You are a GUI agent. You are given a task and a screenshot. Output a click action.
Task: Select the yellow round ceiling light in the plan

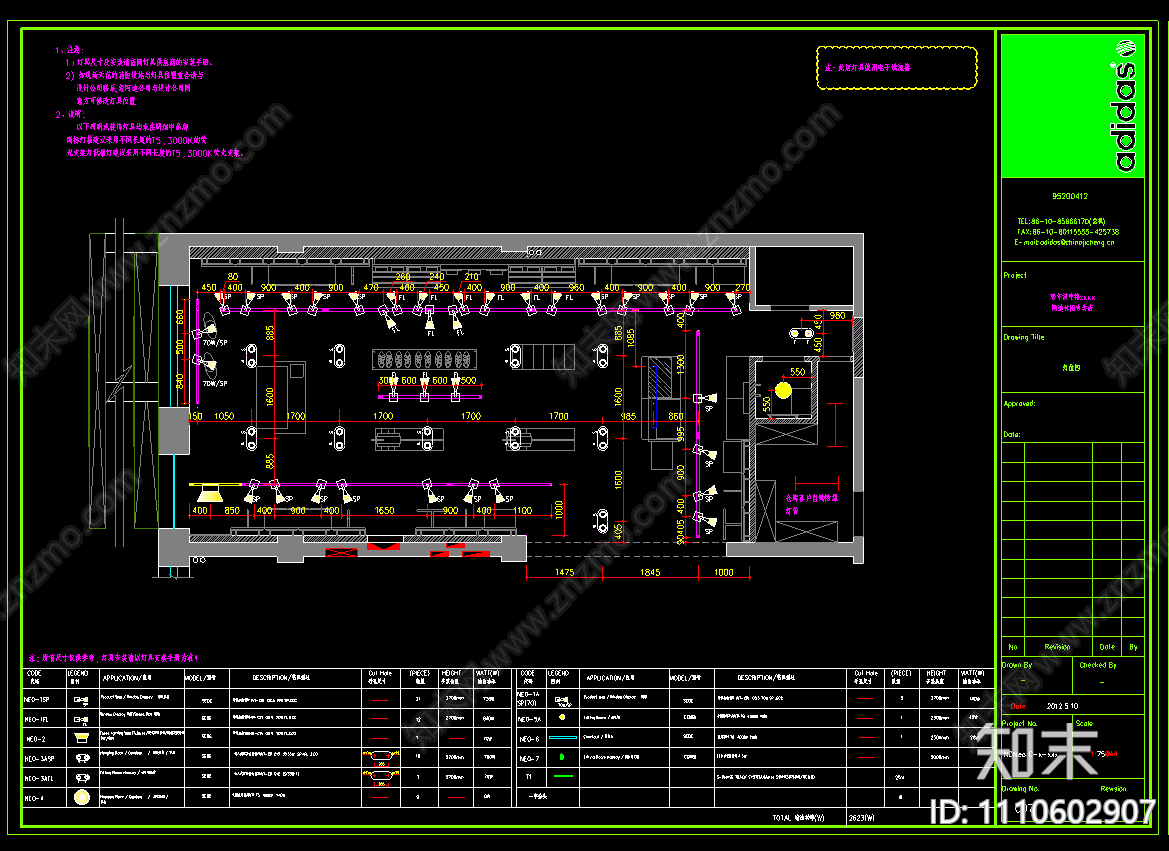point(783,389)
